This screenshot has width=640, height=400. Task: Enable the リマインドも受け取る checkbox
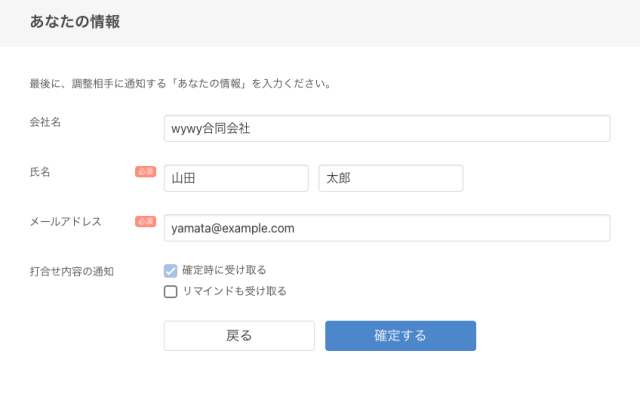[171, 292]
